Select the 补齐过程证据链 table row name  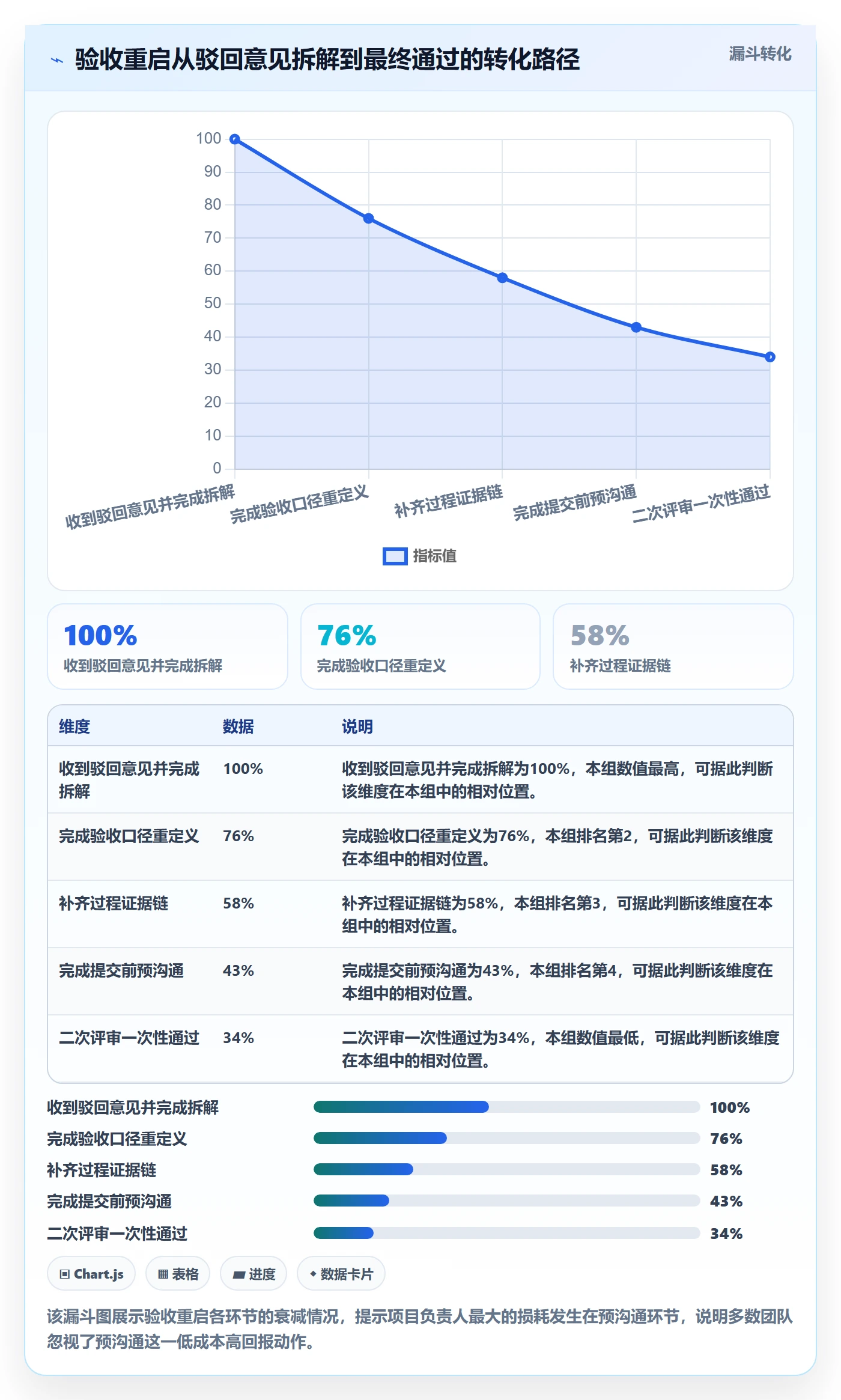114,903
